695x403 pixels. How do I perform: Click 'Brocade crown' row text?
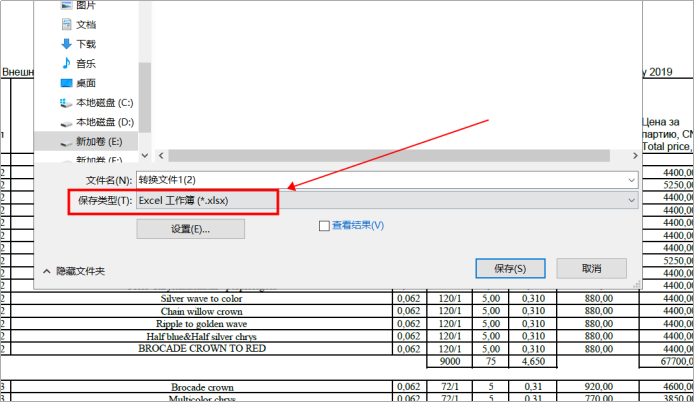tap(202, 387)
